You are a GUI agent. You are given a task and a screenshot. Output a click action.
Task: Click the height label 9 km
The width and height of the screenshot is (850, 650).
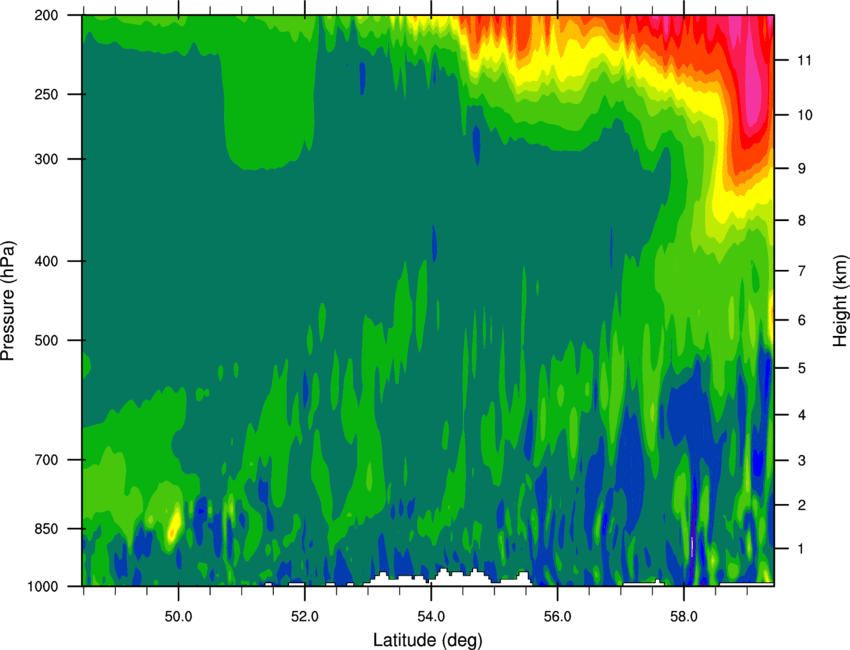pyautogui.click(x=801, y=169)
